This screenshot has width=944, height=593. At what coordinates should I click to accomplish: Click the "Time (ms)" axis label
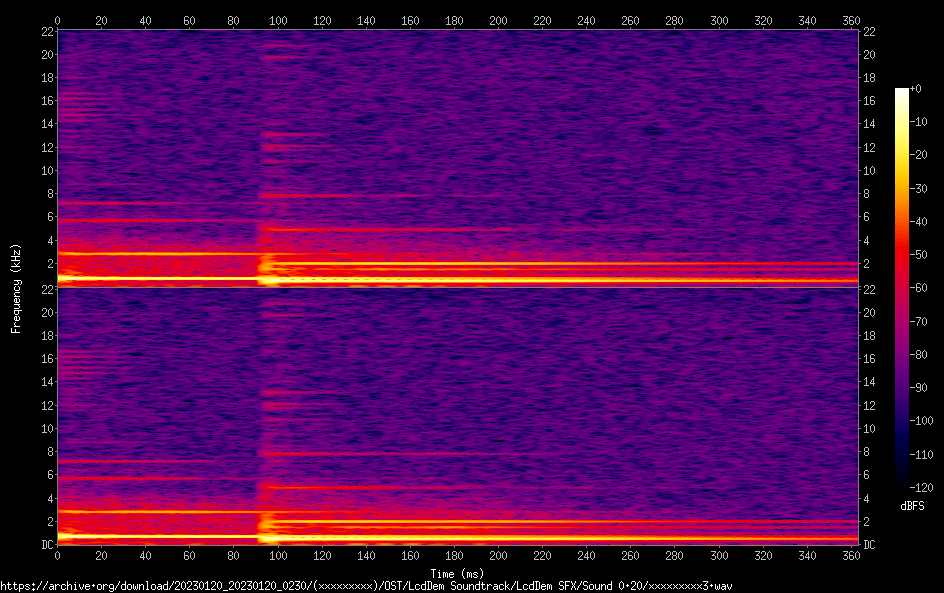point(457,573)
